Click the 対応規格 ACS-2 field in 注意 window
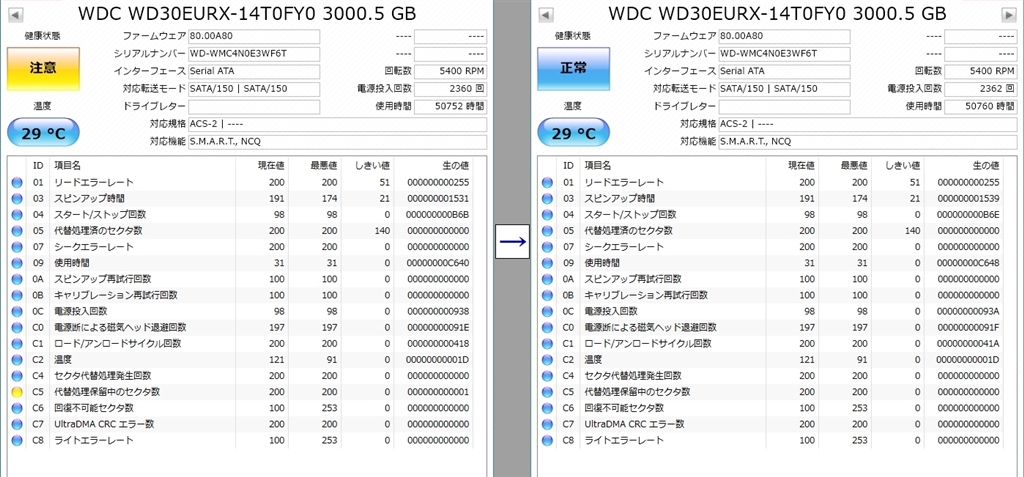This screenshot has width=1024, height=477. click(x=338, y=123)
